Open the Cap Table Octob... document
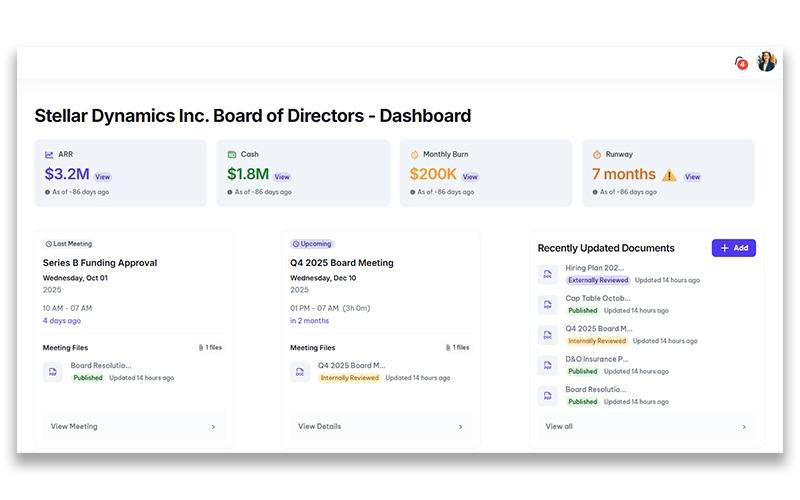Viewport: 800px width, 500px height. click(x=597, y=298)
